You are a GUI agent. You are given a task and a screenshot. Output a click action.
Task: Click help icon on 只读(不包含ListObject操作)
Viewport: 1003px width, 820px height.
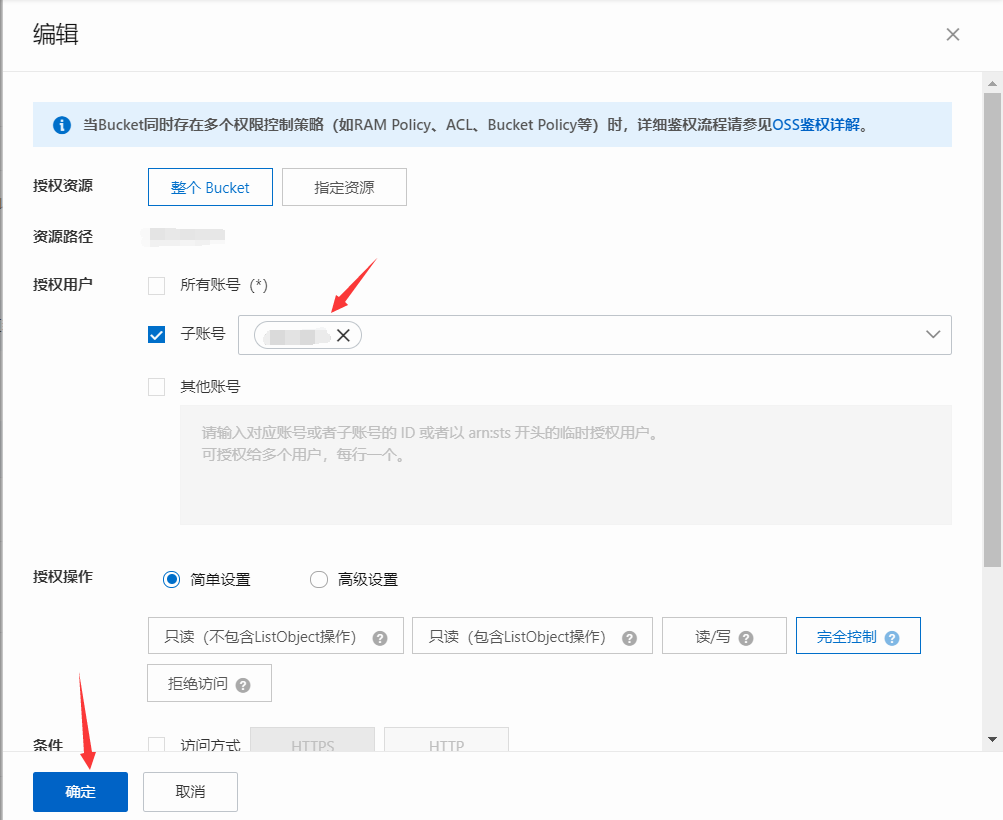[380, 638]
